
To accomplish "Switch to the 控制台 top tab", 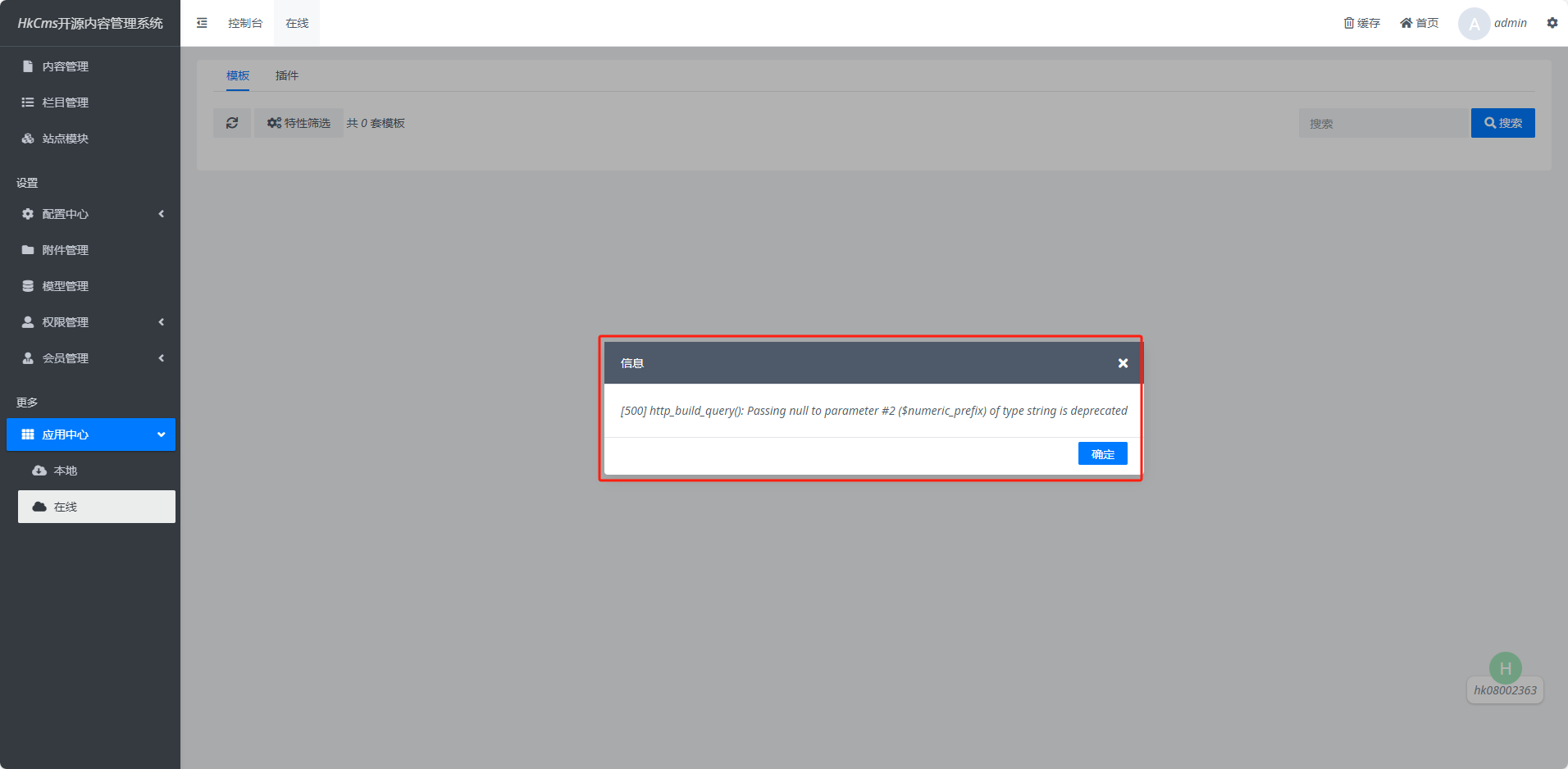I will tap(245, 23).
